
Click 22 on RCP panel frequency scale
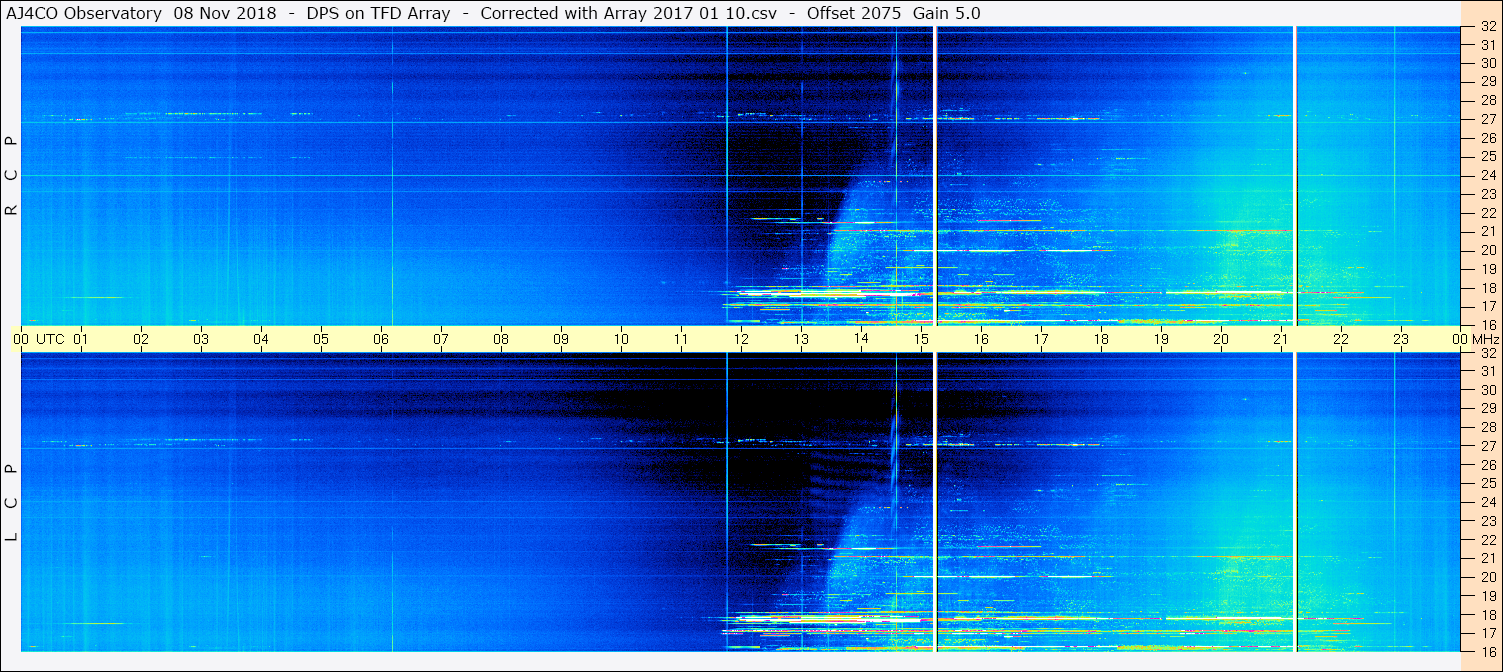click(x=1488, y=213)
